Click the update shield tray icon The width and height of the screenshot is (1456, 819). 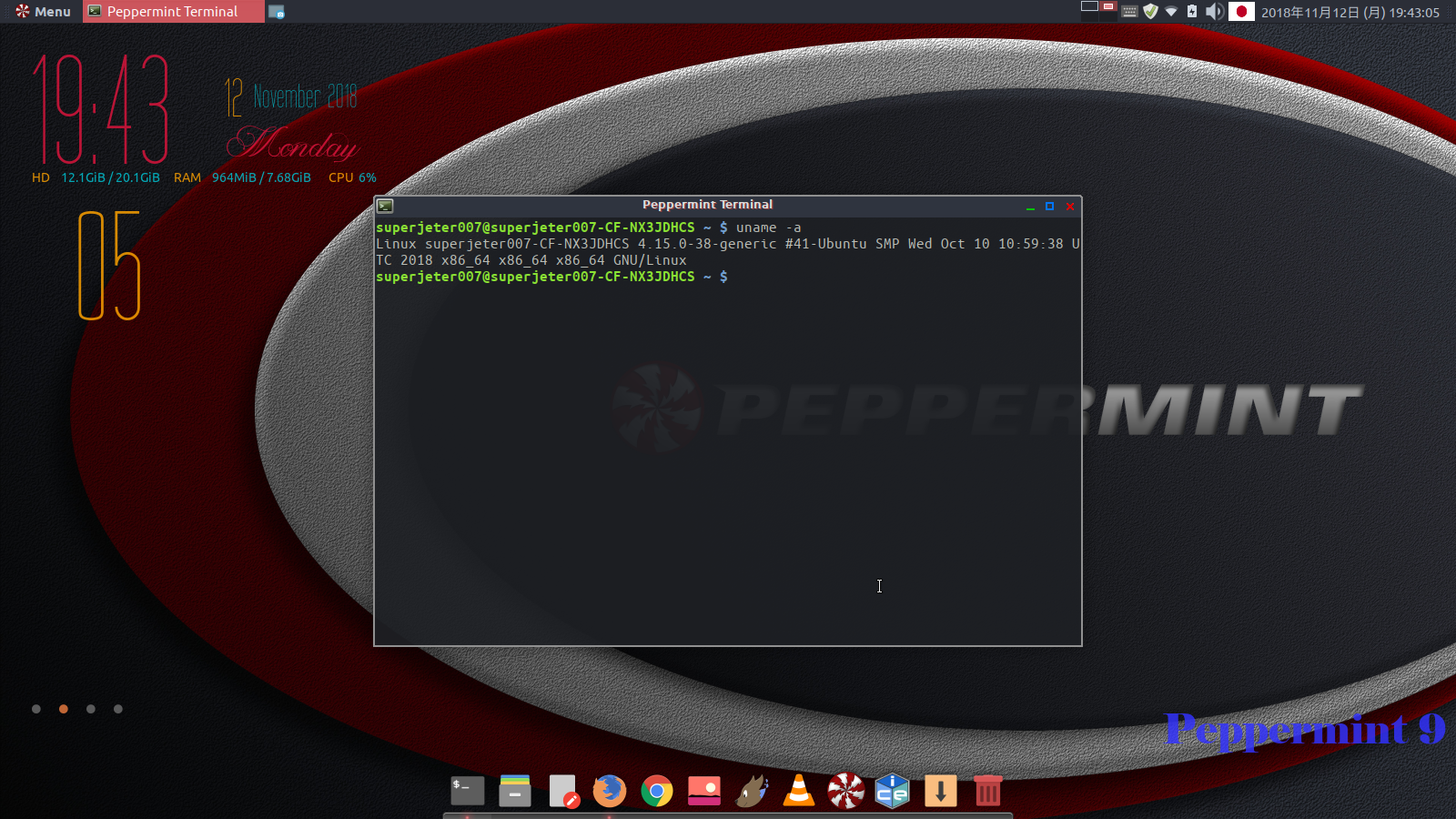pyautogui.click(x=1150, y=12)
